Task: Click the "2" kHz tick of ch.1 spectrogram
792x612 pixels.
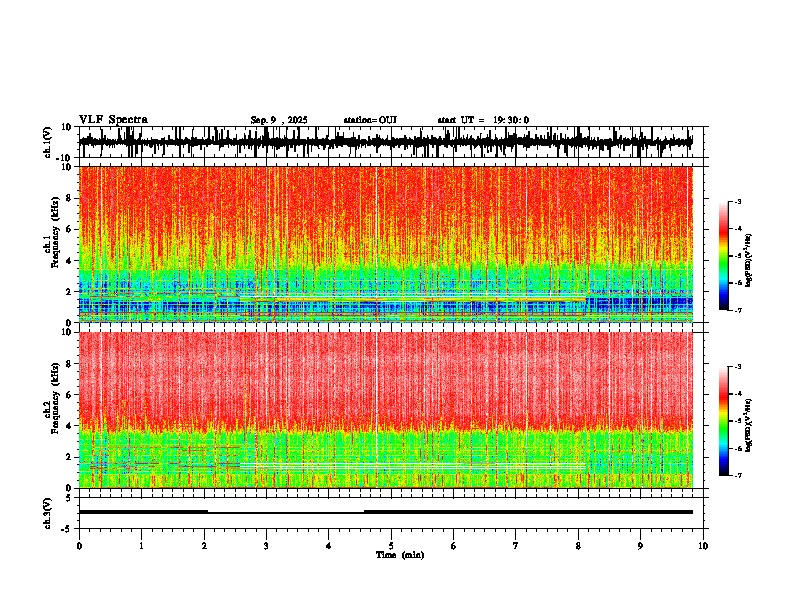Action: 69,291
